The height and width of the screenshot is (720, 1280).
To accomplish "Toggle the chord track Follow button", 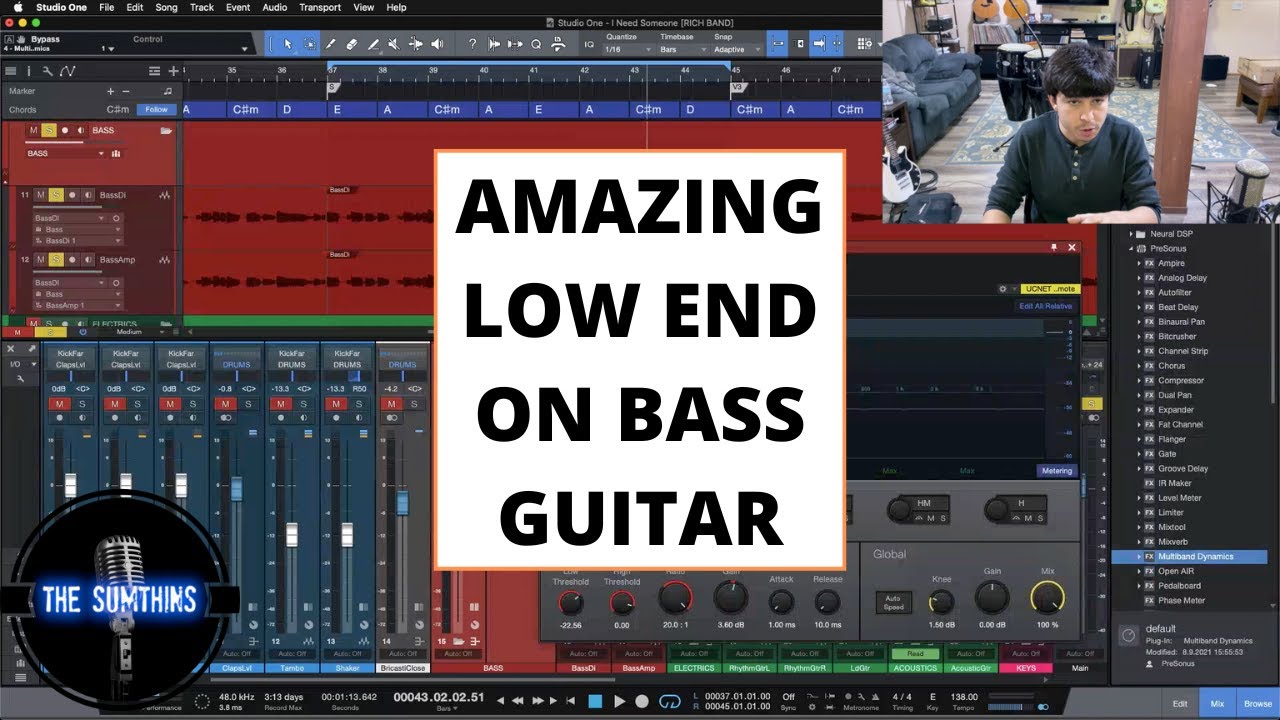I will point(156,110).
